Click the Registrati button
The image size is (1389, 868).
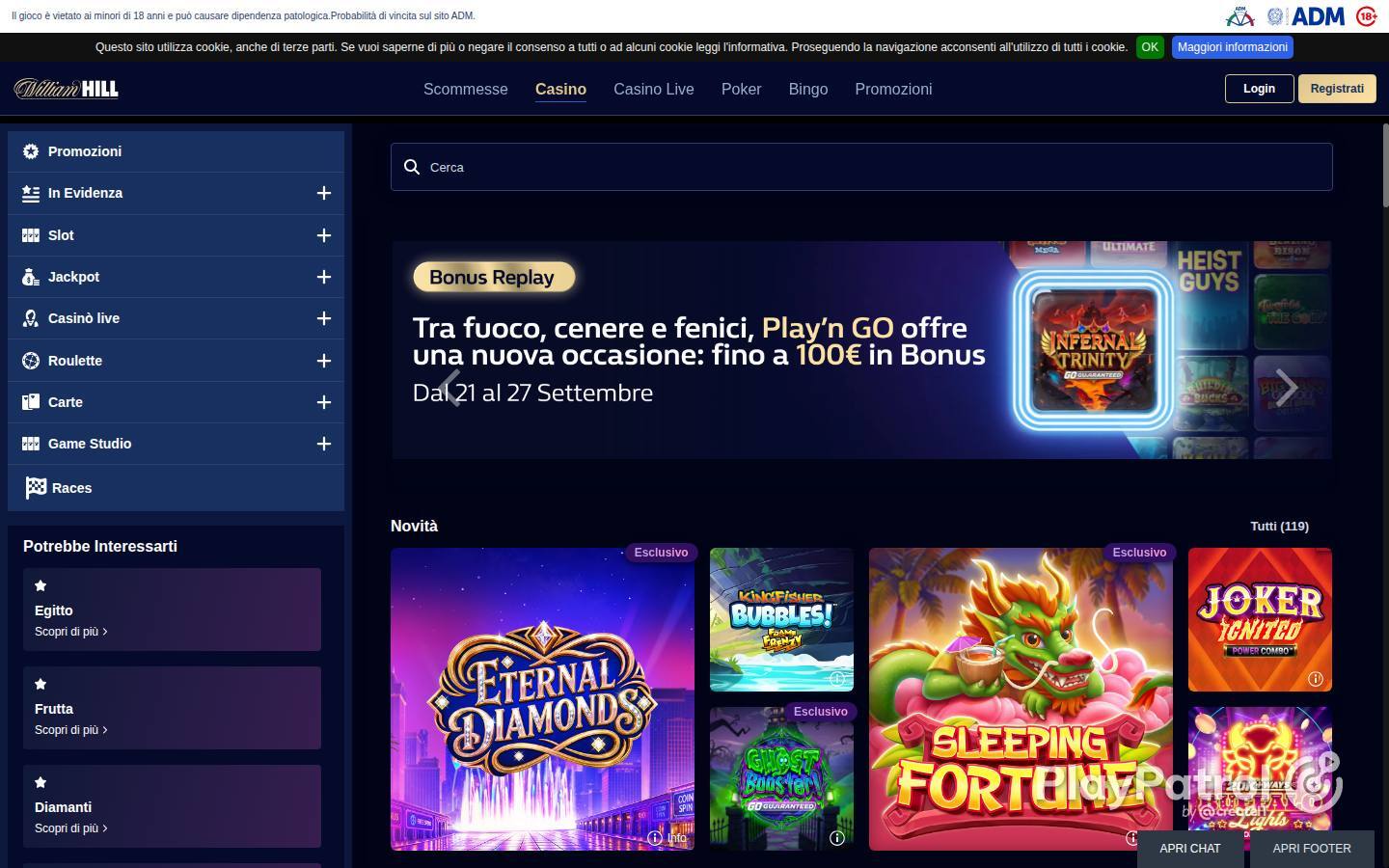(x=1337, y=89)
